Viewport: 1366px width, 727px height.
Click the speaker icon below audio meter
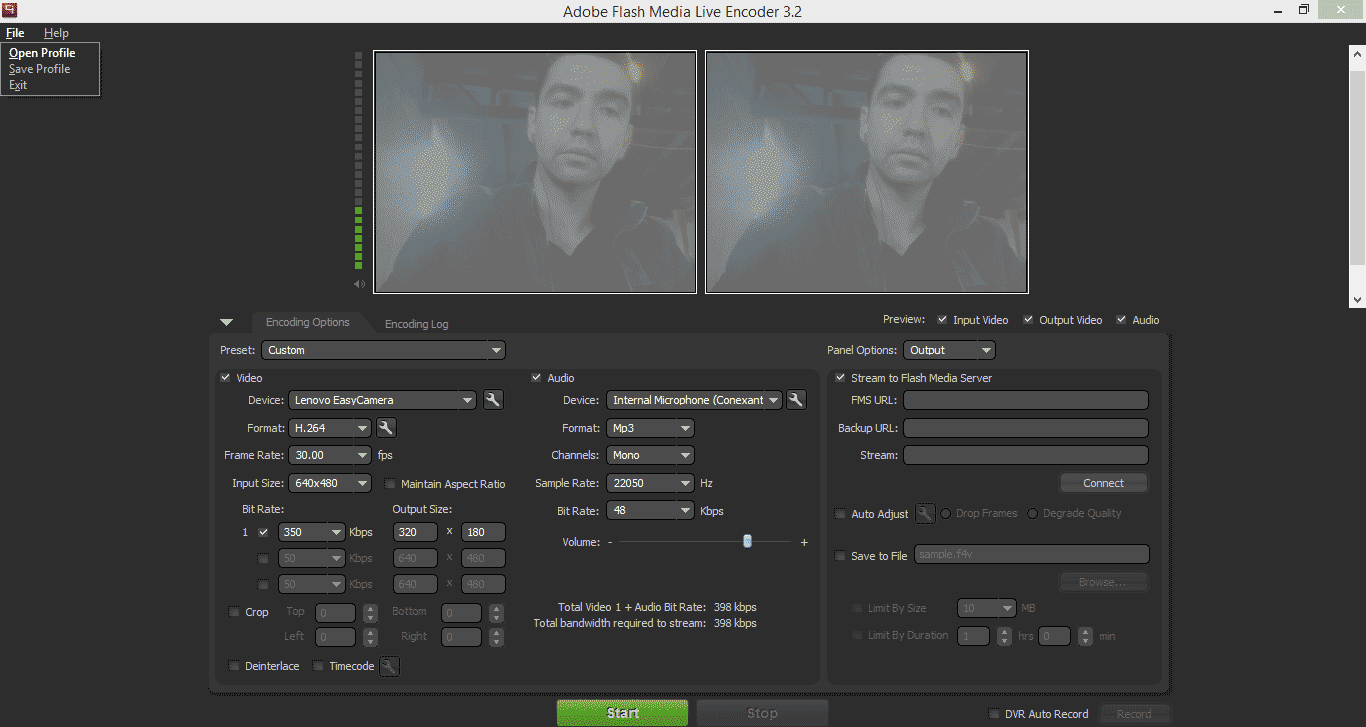[359, 285]
